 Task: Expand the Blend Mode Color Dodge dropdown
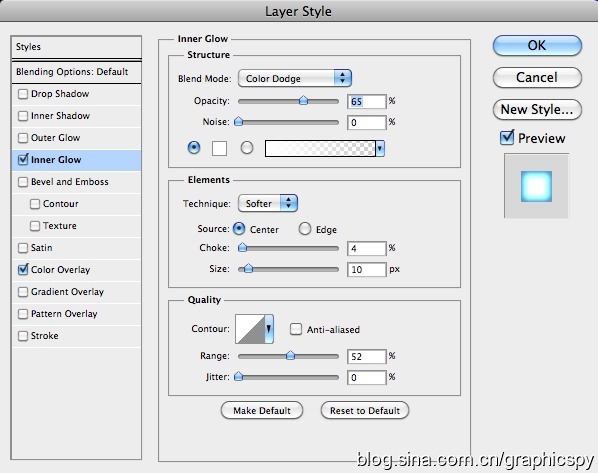(x=295, y=78)
